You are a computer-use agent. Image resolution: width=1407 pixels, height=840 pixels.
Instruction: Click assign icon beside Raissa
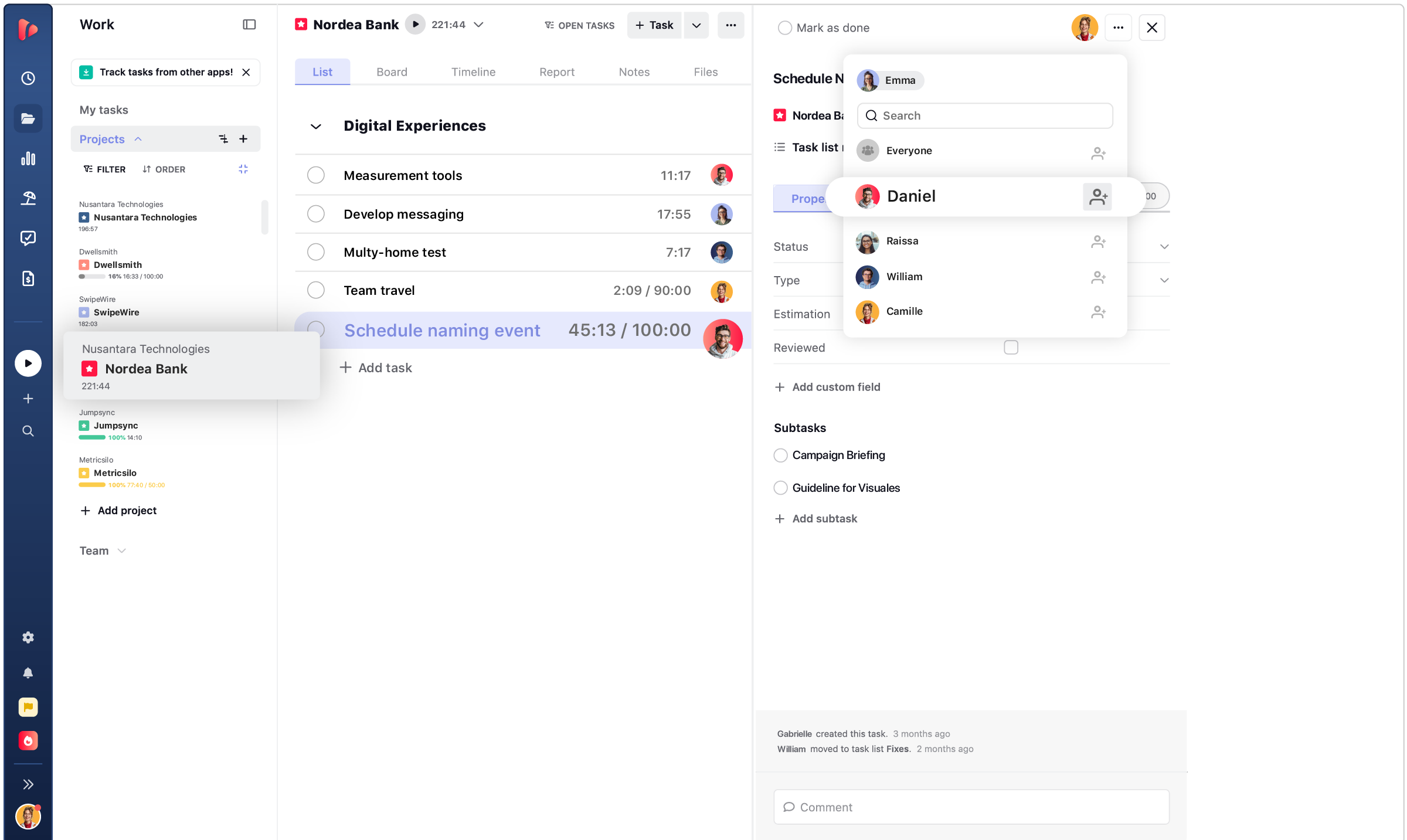[1098, 242]
